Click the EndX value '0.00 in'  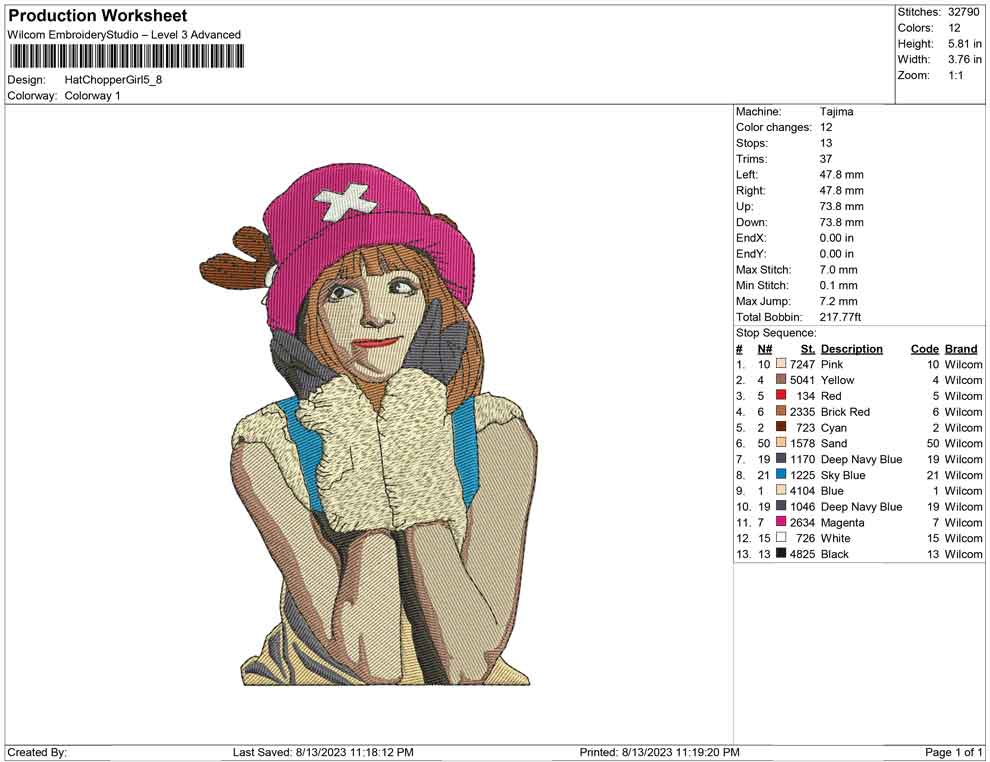[837, 238]
